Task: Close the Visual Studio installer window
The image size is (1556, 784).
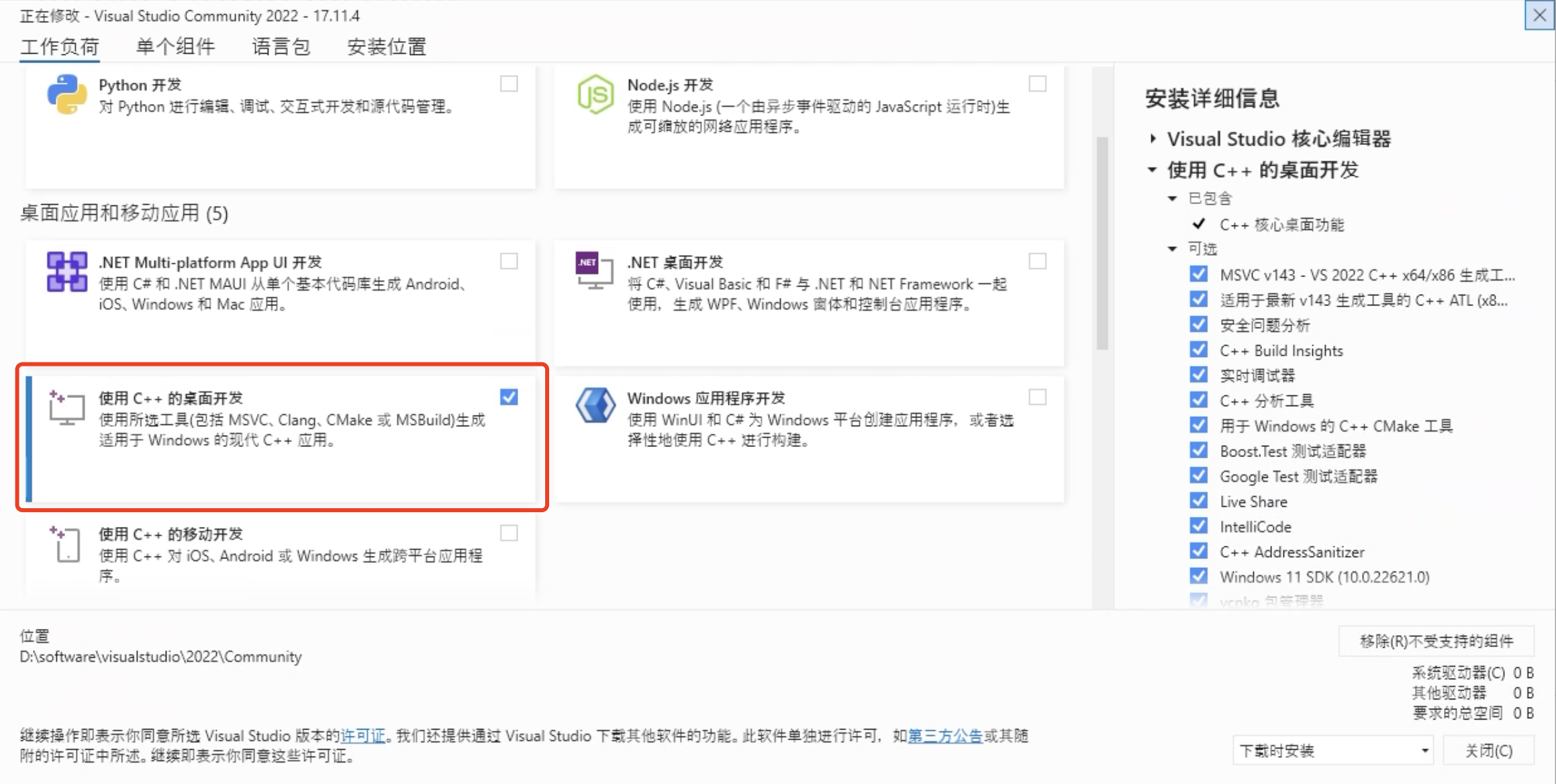Action: click(x=1539, y=15)
